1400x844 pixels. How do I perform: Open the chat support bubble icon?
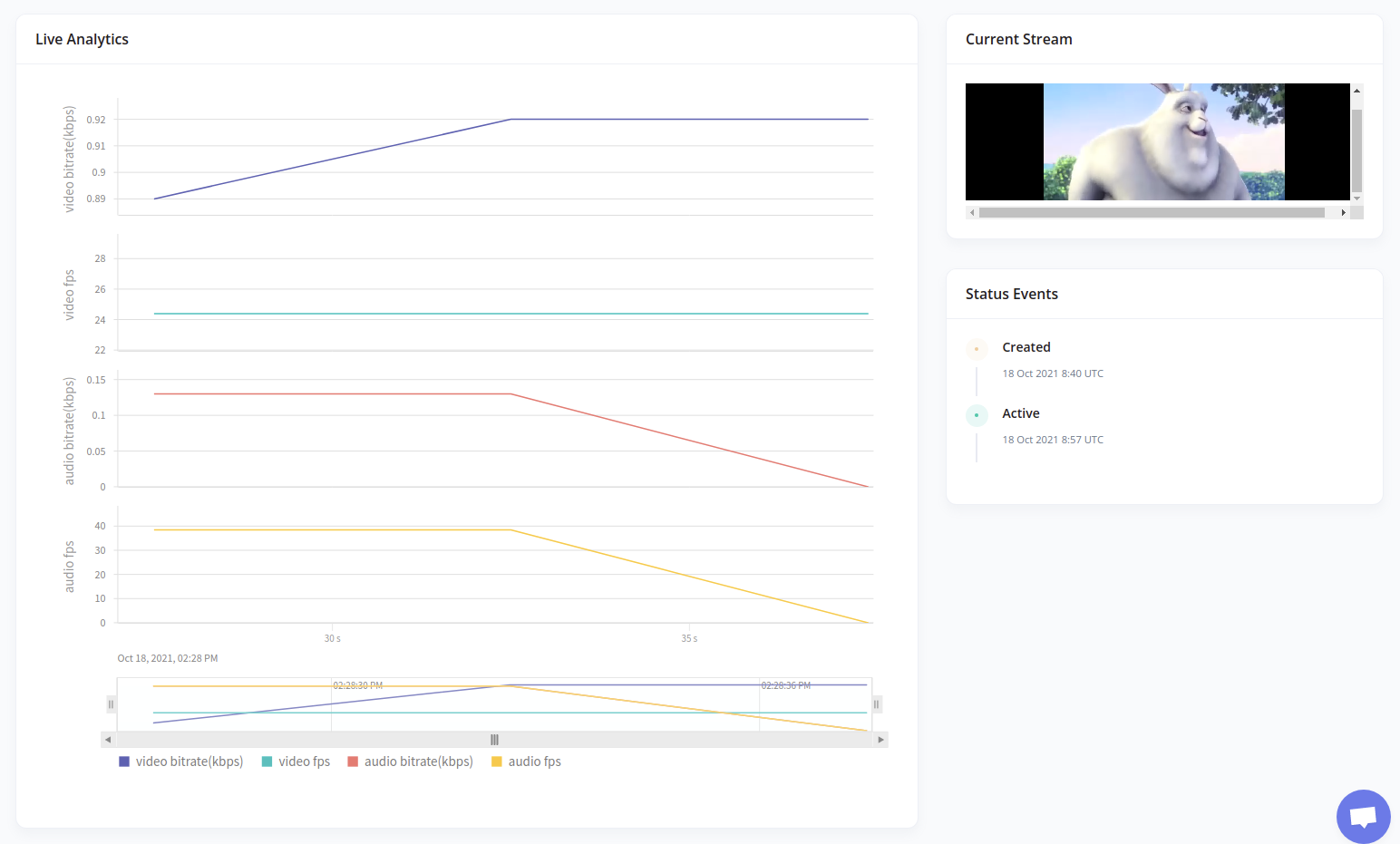coord(1363,817)
